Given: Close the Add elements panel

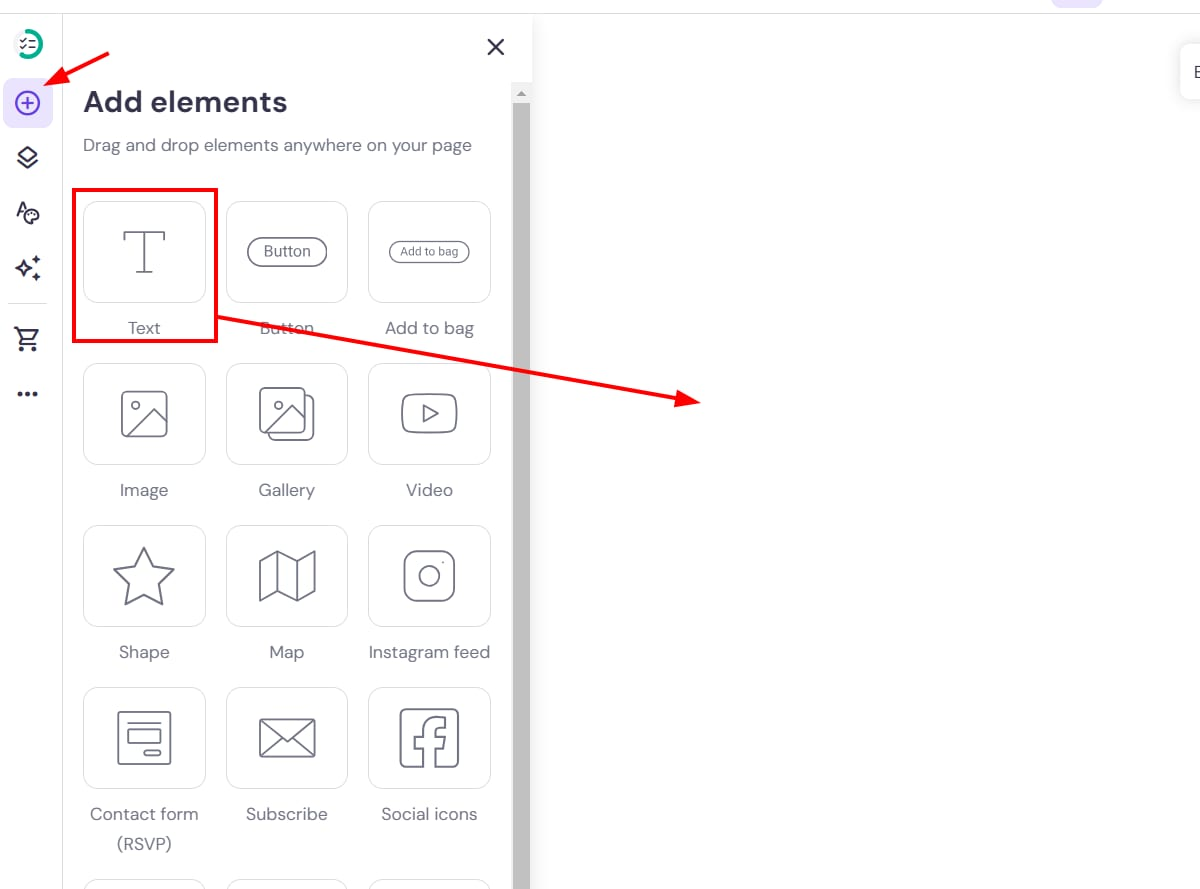Looking at the screenshot, I should (x=495, y=47).
